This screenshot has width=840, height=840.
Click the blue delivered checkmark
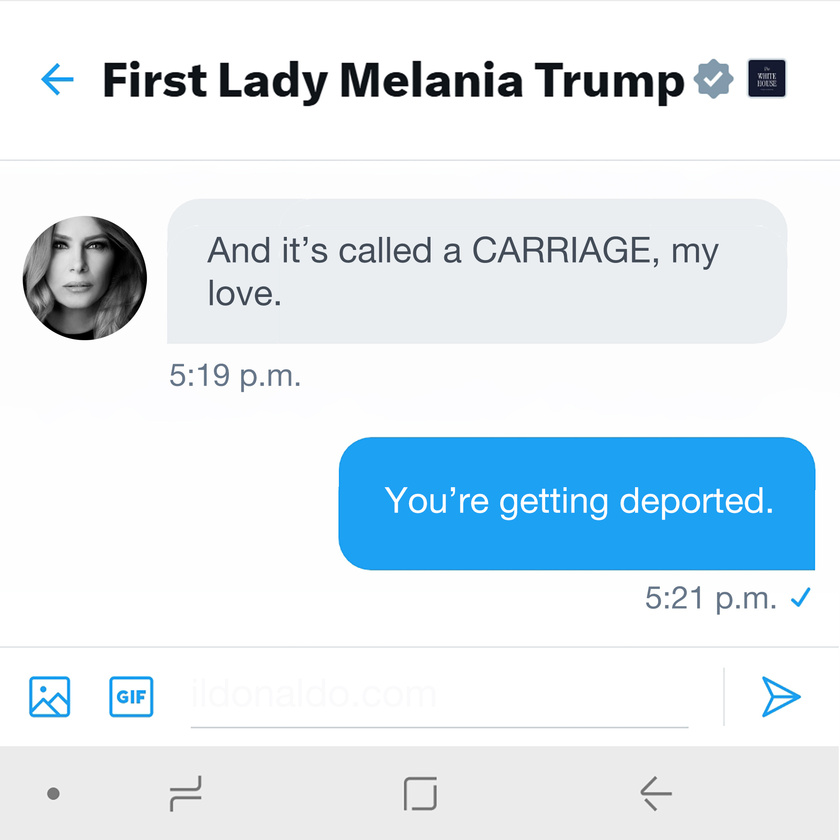point(801,597)
